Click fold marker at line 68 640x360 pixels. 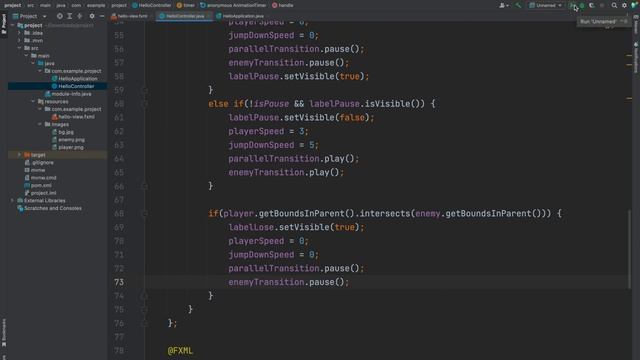pyautogui.click(x=144, y=213)
